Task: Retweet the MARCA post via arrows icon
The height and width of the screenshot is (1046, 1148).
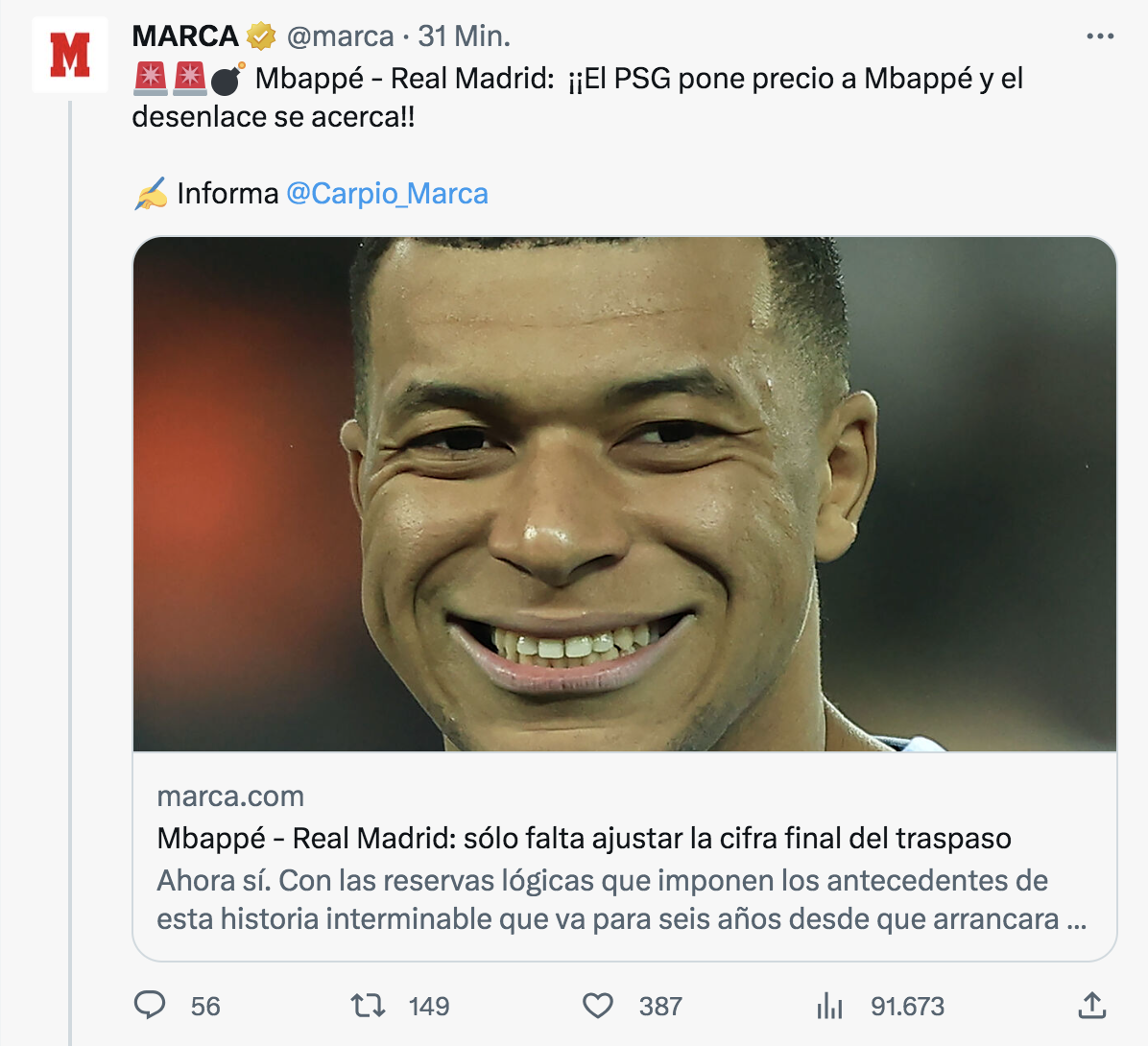Action: click(367, 1005)
